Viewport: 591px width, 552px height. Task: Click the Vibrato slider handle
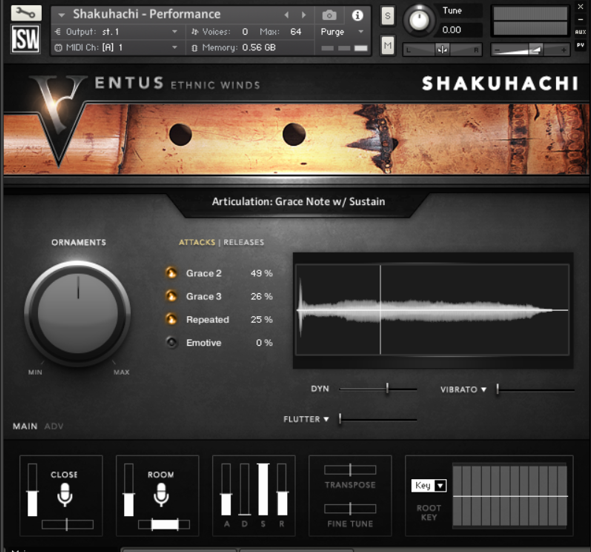click(498, 389)
